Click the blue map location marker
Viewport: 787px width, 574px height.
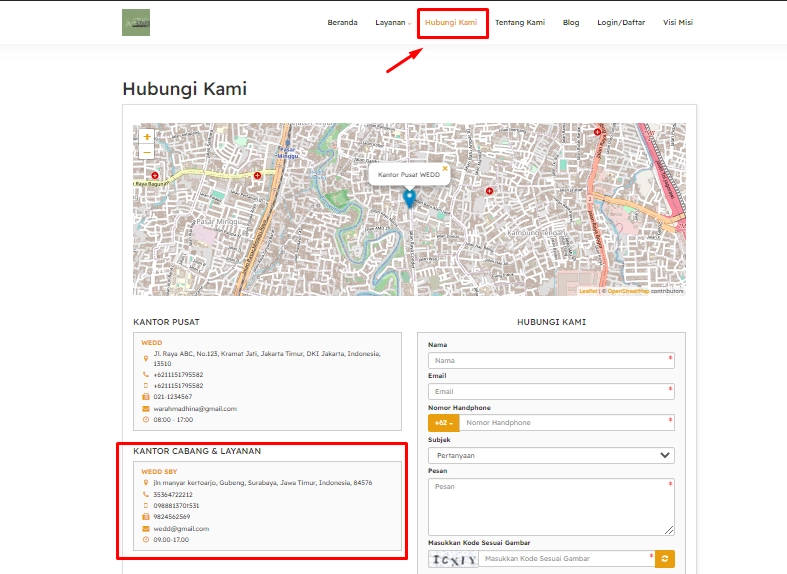(409, 197)
